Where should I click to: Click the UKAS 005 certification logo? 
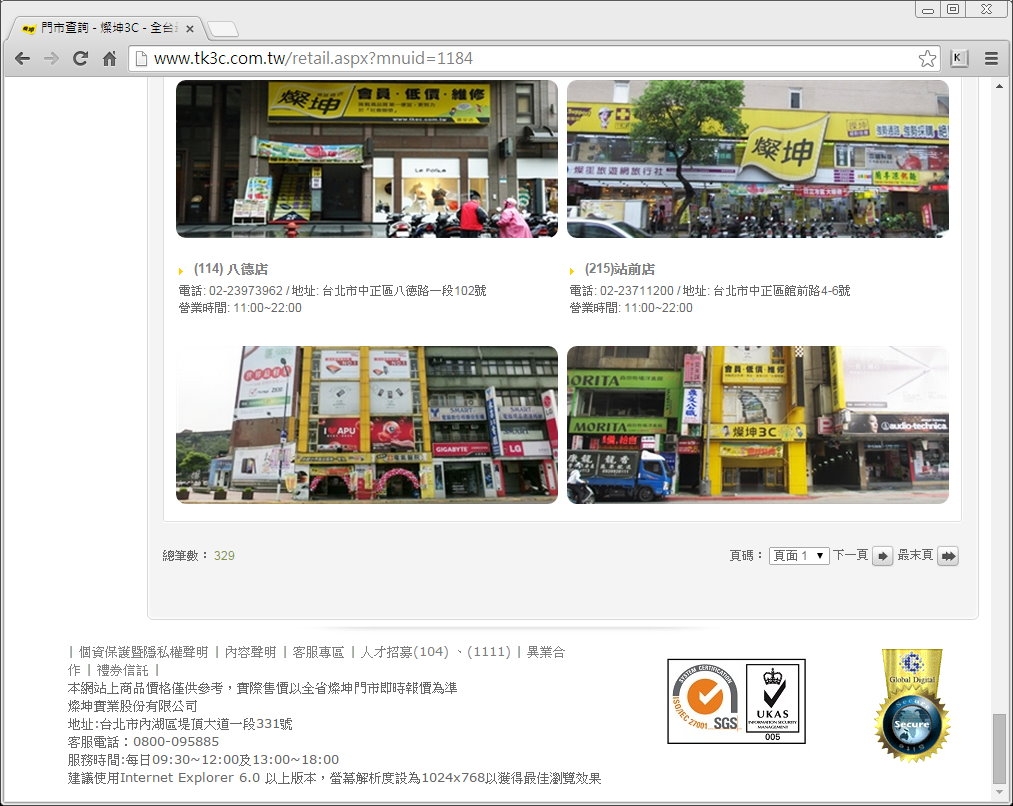click(773, 701)
